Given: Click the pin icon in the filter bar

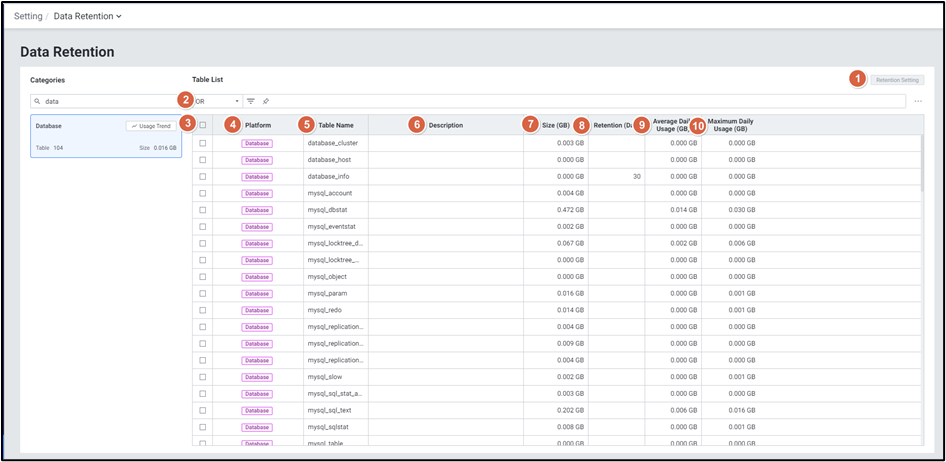Looking at the screenshot, I should [x=265, y=101].
